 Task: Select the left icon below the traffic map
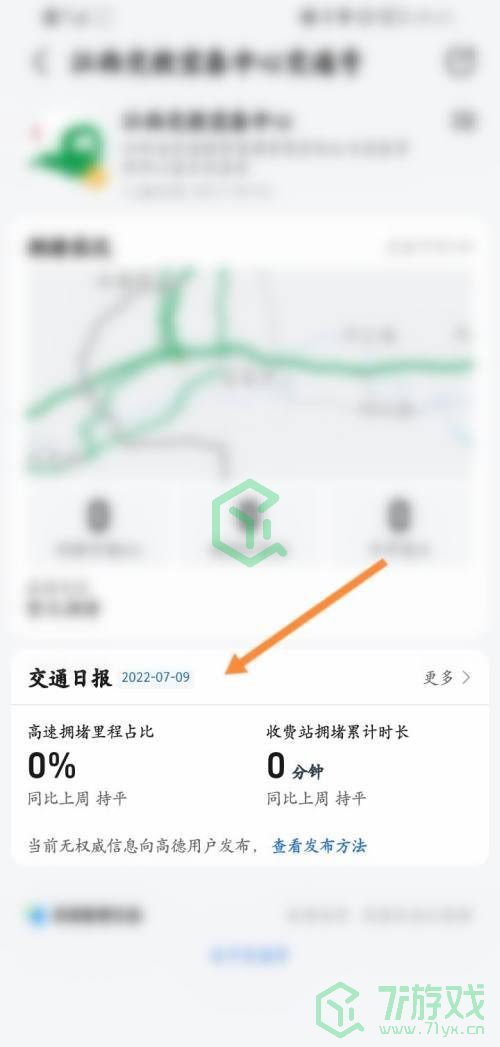click(x=98, y=526)
